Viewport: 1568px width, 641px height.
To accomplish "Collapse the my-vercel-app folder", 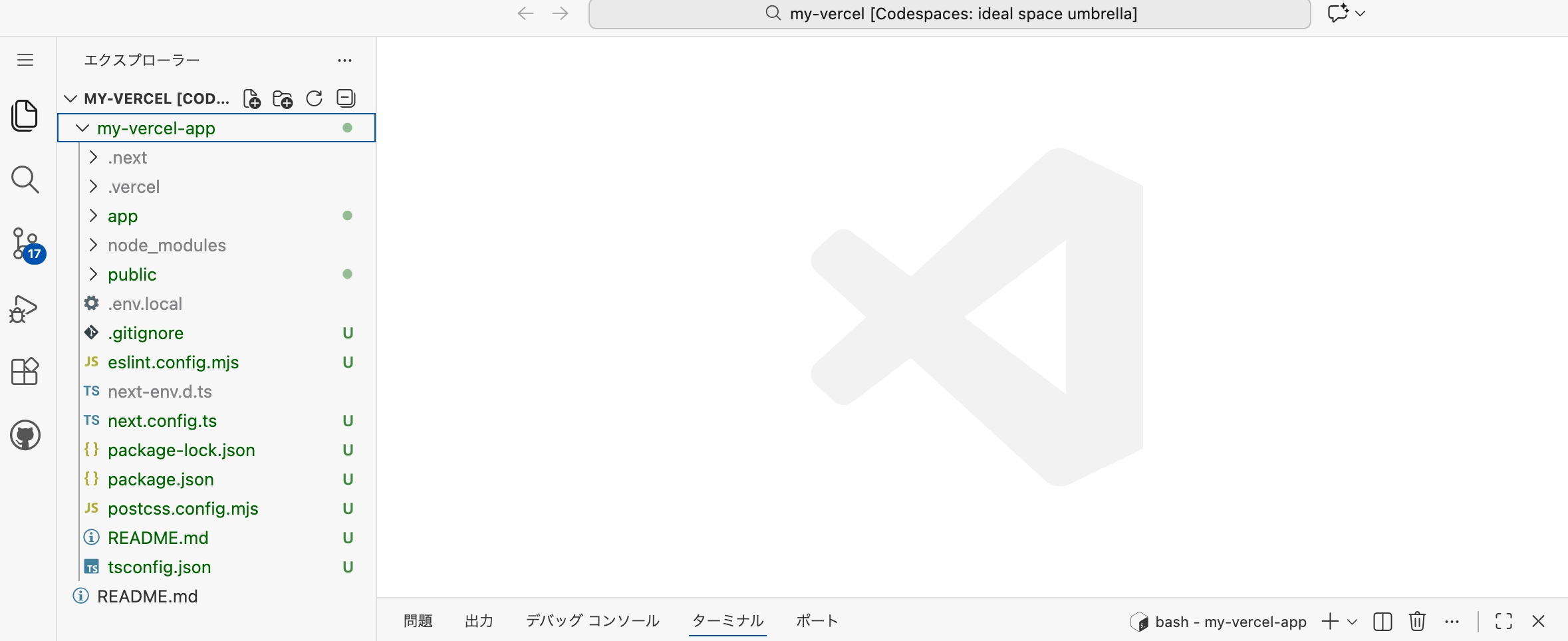I will pyautogui.click(x=82, y=128).
